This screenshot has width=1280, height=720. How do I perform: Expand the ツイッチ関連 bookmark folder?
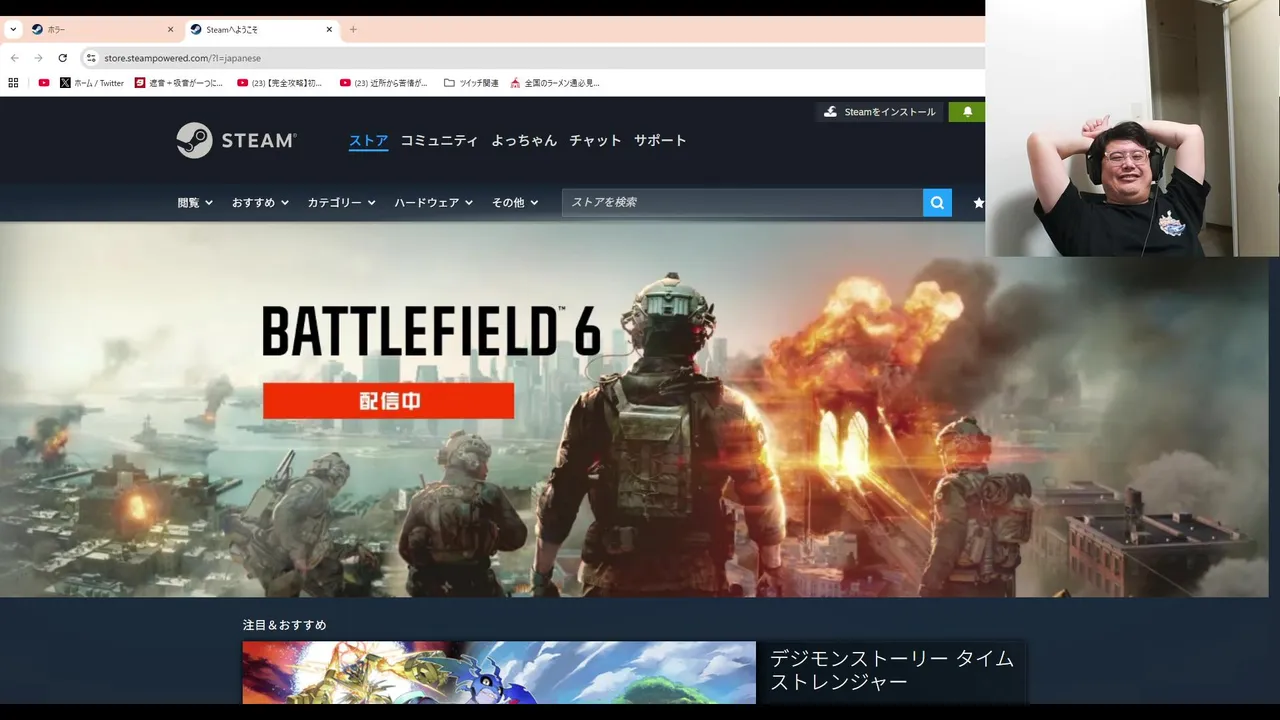(x=471, y=83)
